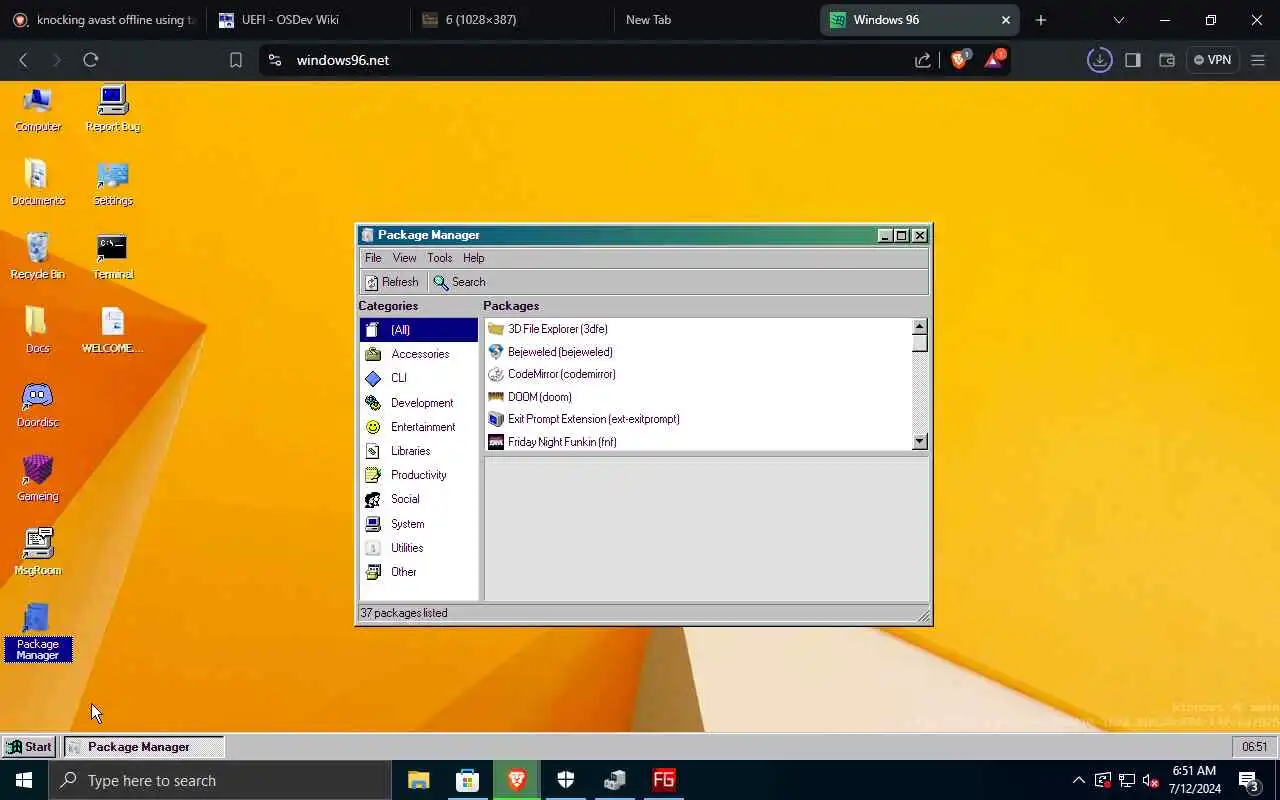Select the Package Manager desktop icon
The height and width of the screenshot is (800, 1280).
[x=38, y=632]
